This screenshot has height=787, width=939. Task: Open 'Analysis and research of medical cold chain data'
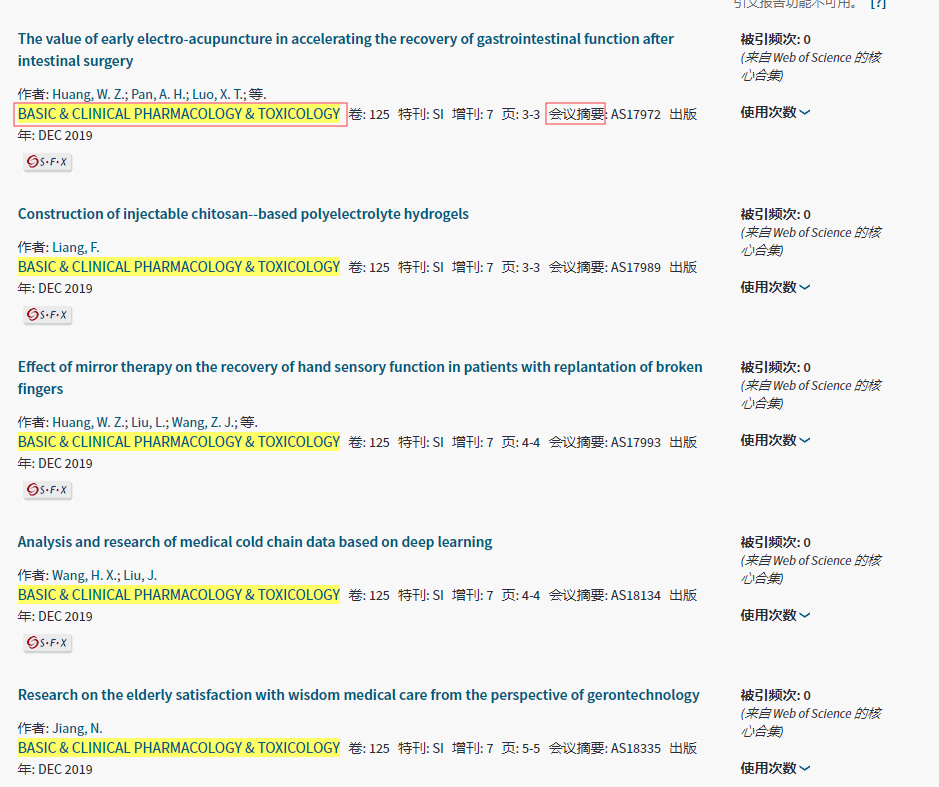pos(255,542)
